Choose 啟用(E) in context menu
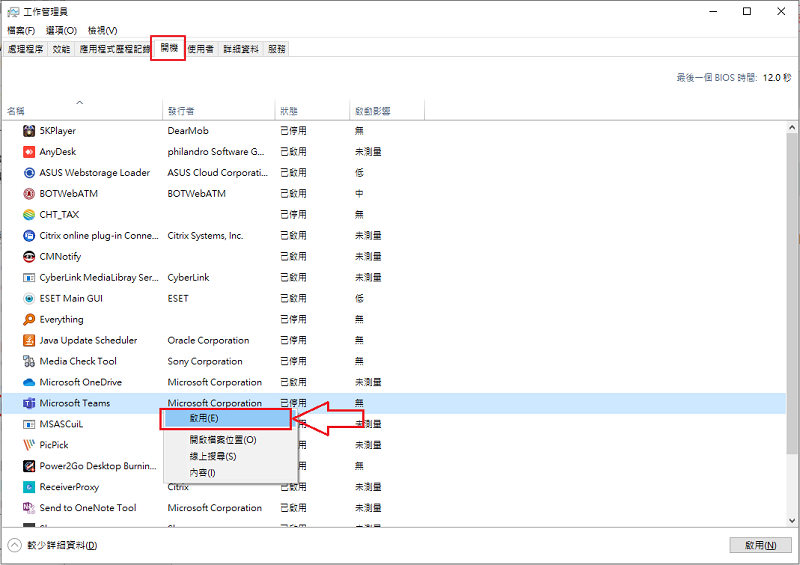Viewport: 800px width, 565px height. tap(227, 419)
